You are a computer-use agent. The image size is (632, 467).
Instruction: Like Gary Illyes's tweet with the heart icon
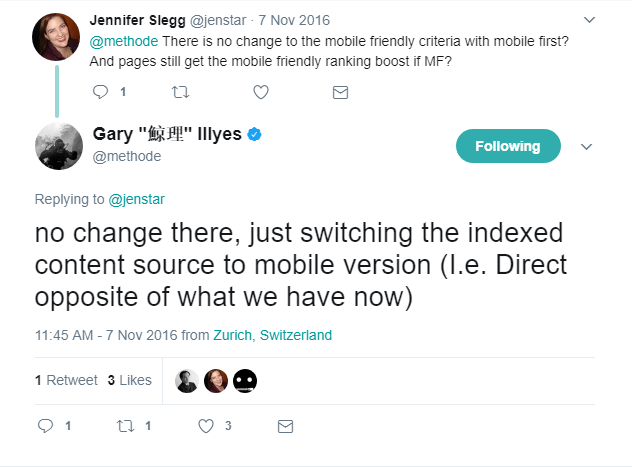click(206, 426)
